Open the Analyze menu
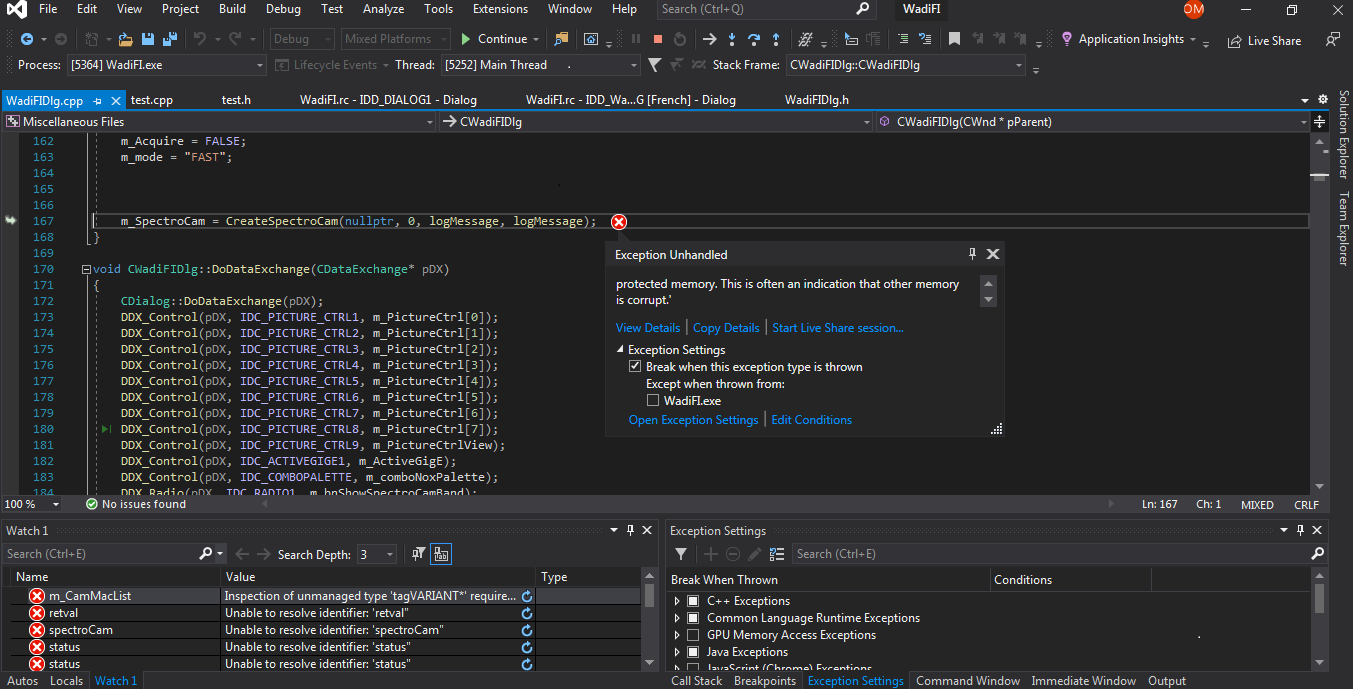This screenshot has height=689, width=1353. click(383, 9)
